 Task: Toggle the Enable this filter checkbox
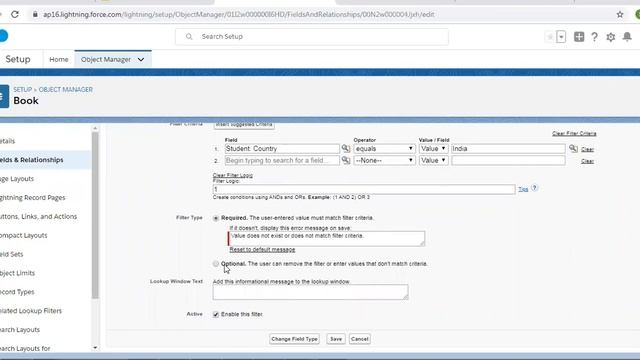(x=216, y=314)
